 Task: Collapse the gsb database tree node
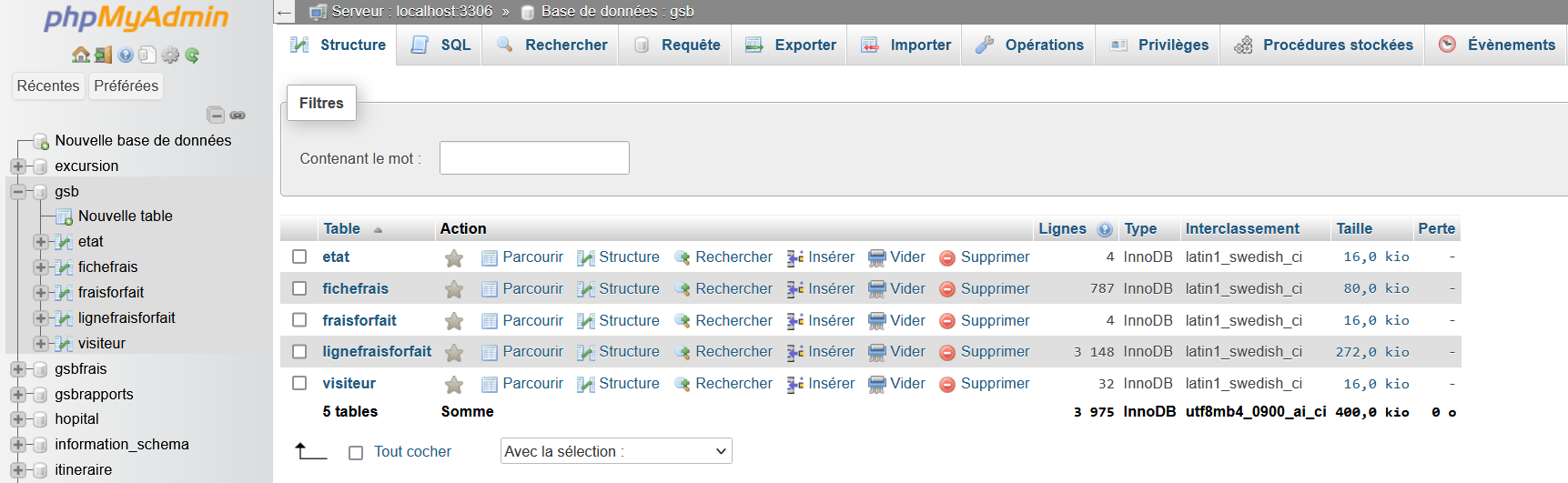pos(17,192)
